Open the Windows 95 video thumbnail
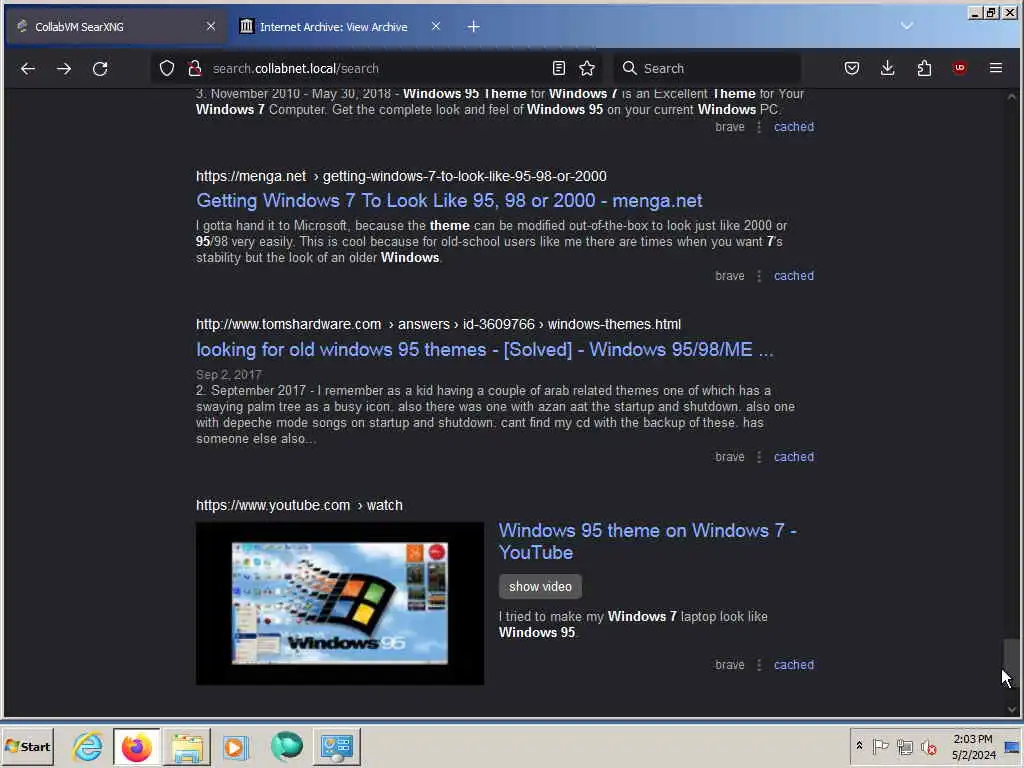Screen dimensions: 1024x768 pyautogui.click(x=340, y=603)
